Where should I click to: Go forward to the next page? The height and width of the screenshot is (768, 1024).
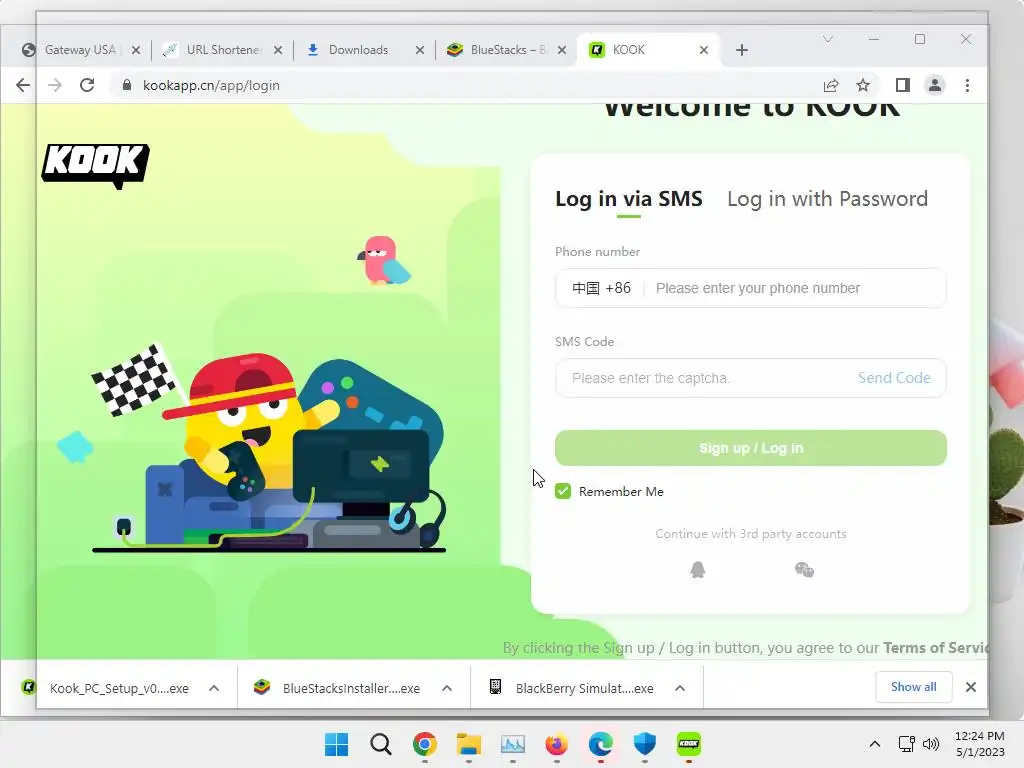55,86
